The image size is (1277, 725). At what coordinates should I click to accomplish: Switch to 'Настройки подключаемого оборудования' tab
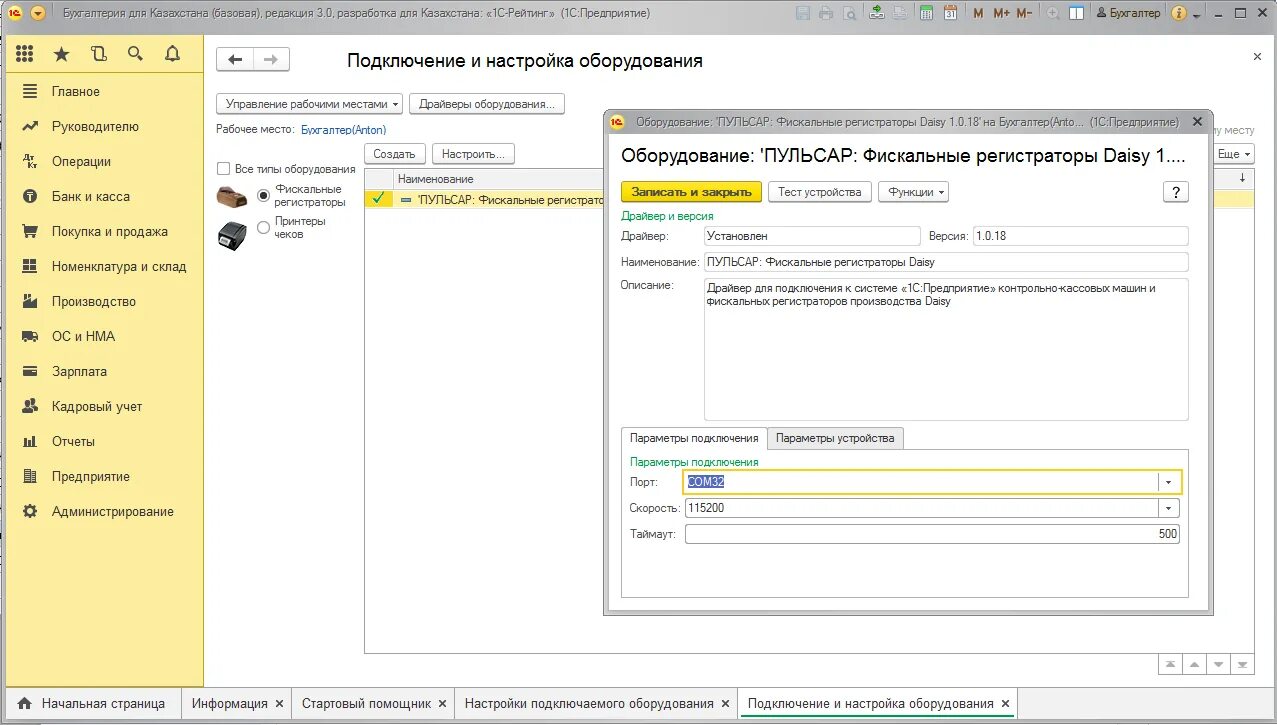coord(589,703)
